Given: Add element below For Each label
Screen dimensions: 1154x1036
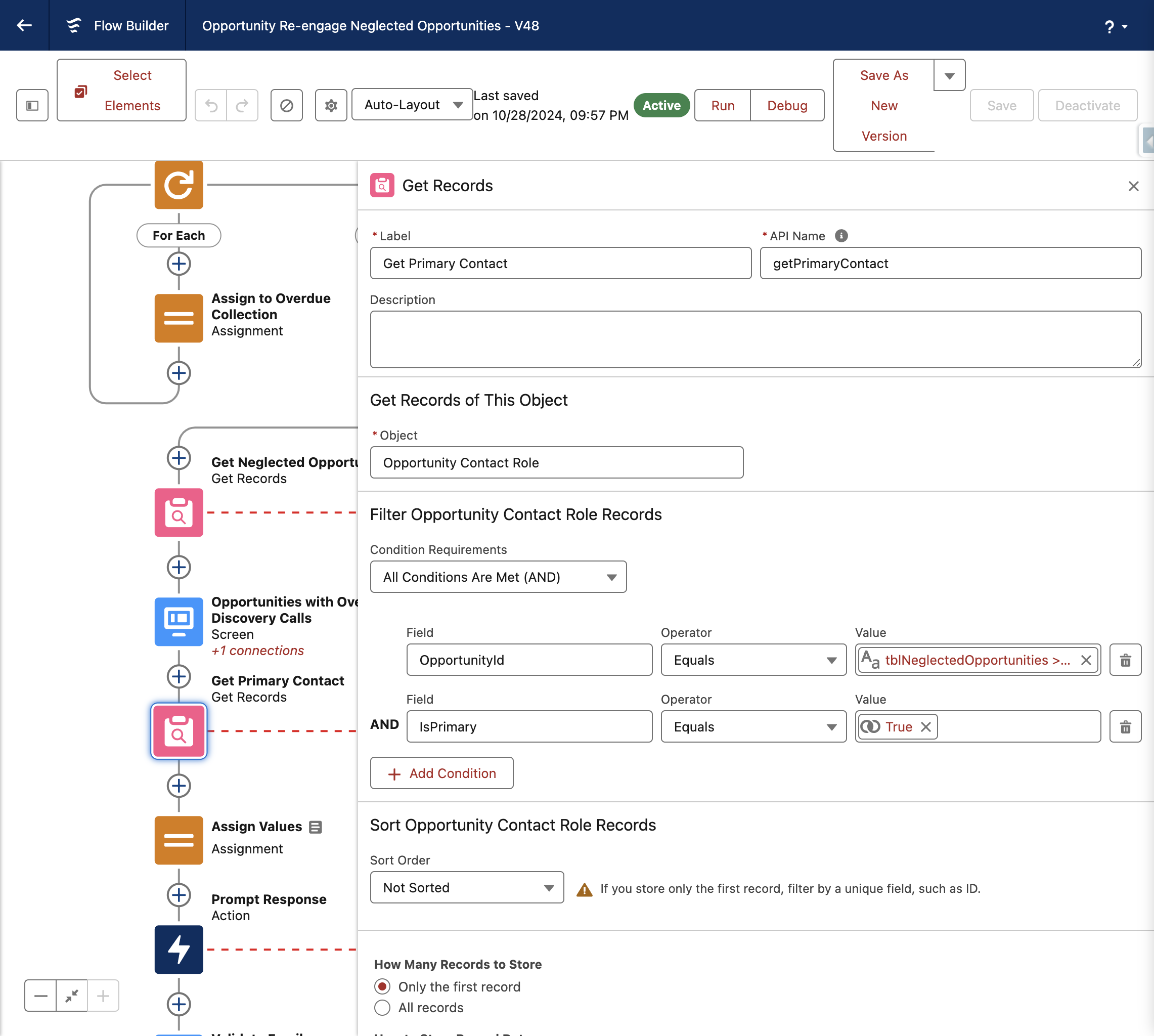Looking at the screenshot, I should tap(179, 264).
